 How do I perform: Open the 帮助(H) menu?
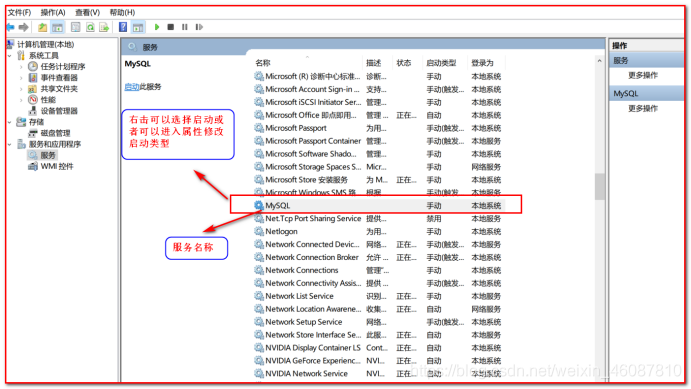[x=122, y=12]
